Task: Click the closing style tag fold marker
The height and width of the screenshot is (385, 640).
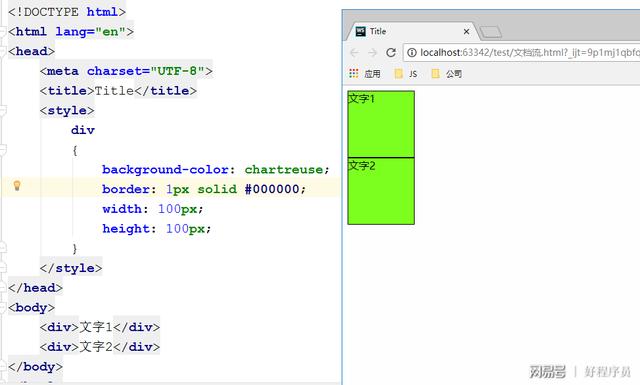Action: [x=2, y=268]
